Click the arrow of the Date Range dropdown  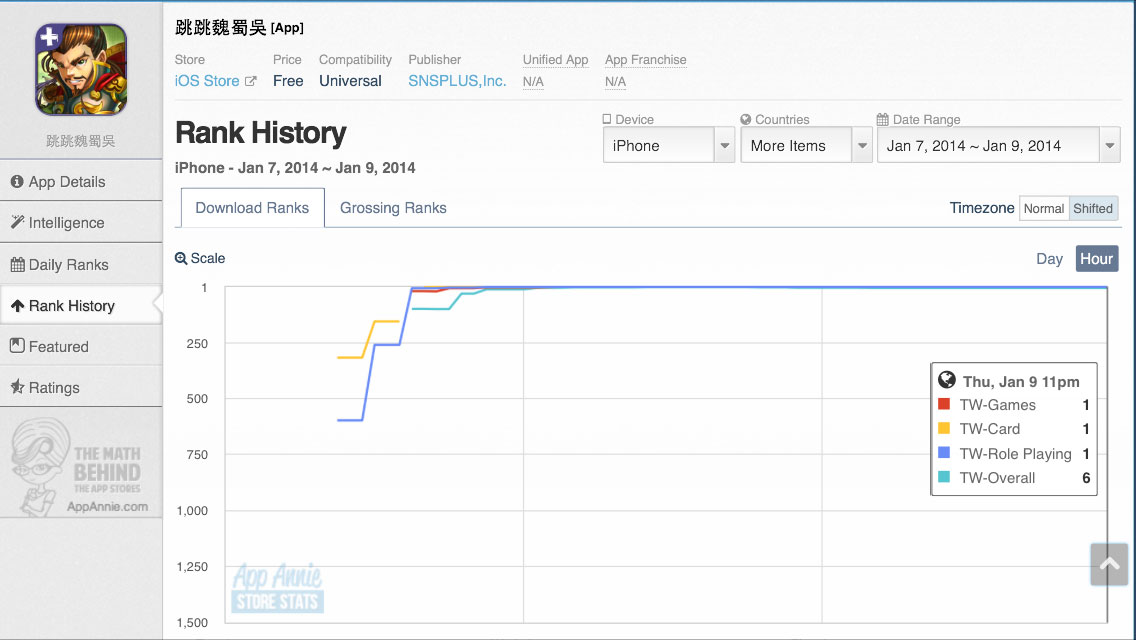1110,146
